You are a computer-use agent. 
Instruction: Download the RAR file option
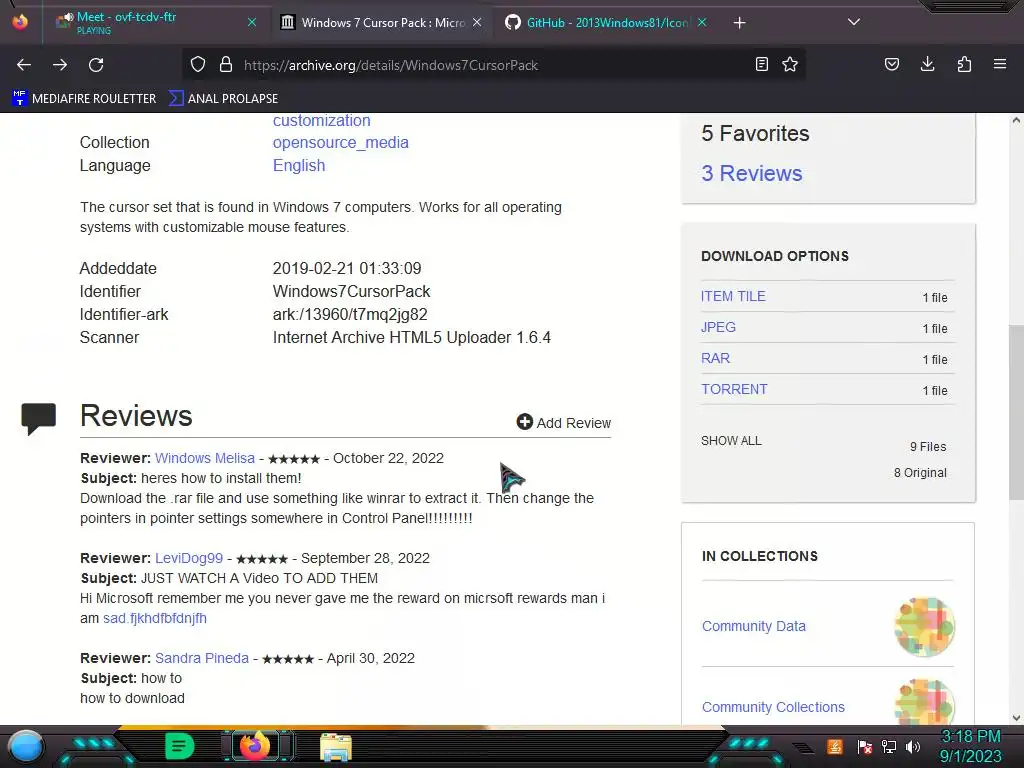[x=715, y=359]
